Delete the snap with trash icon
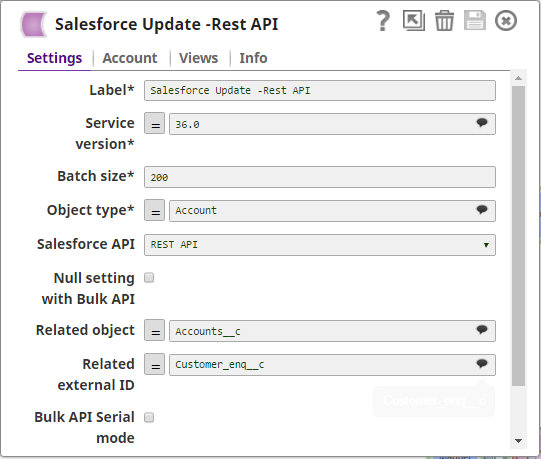This screenshot has height=459, width=541. click(444, 21)
